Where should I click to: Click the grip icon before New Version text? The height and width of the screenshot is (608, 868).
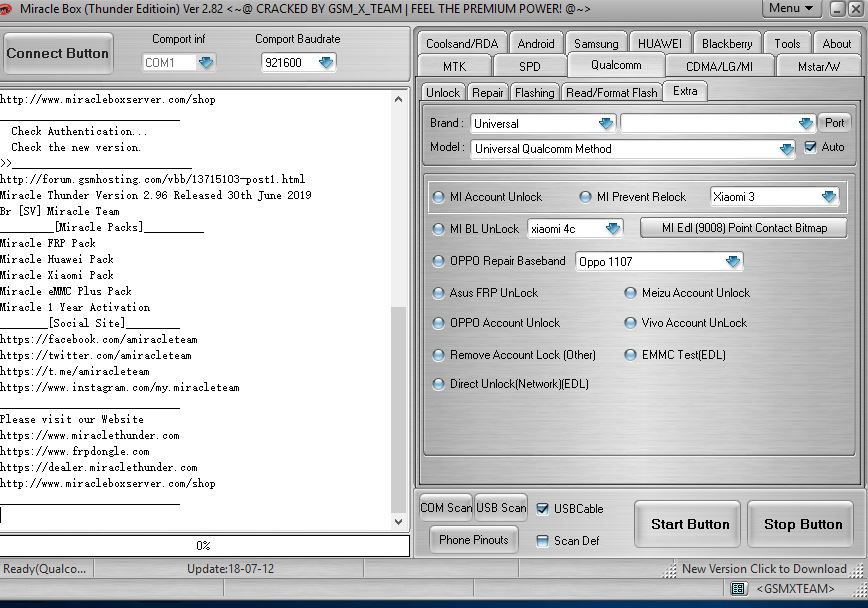pyautogui.click(x=670, y=569)
